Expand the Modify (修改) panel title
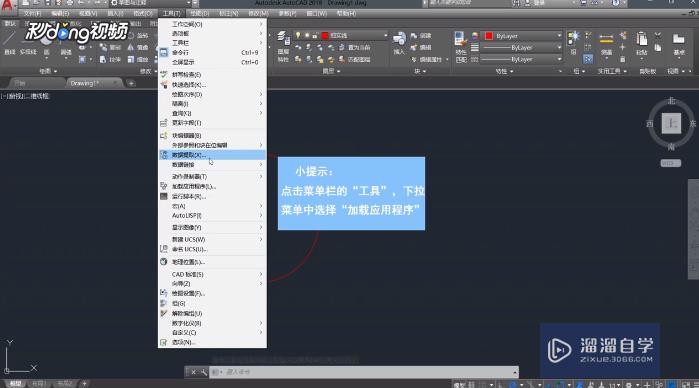 click(148, 71)
